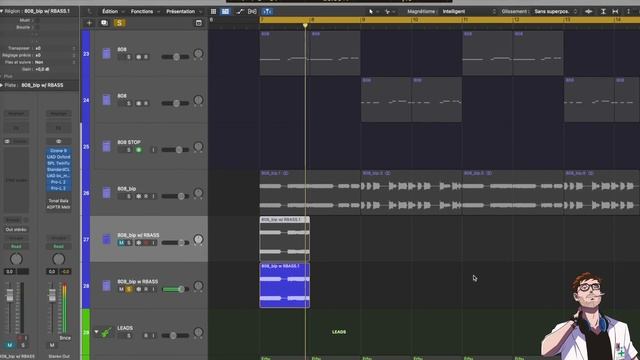The width and height of the screenshot is (640, 360).
Task: Click the green volume slider on track 28
Action: pos(175,289)
